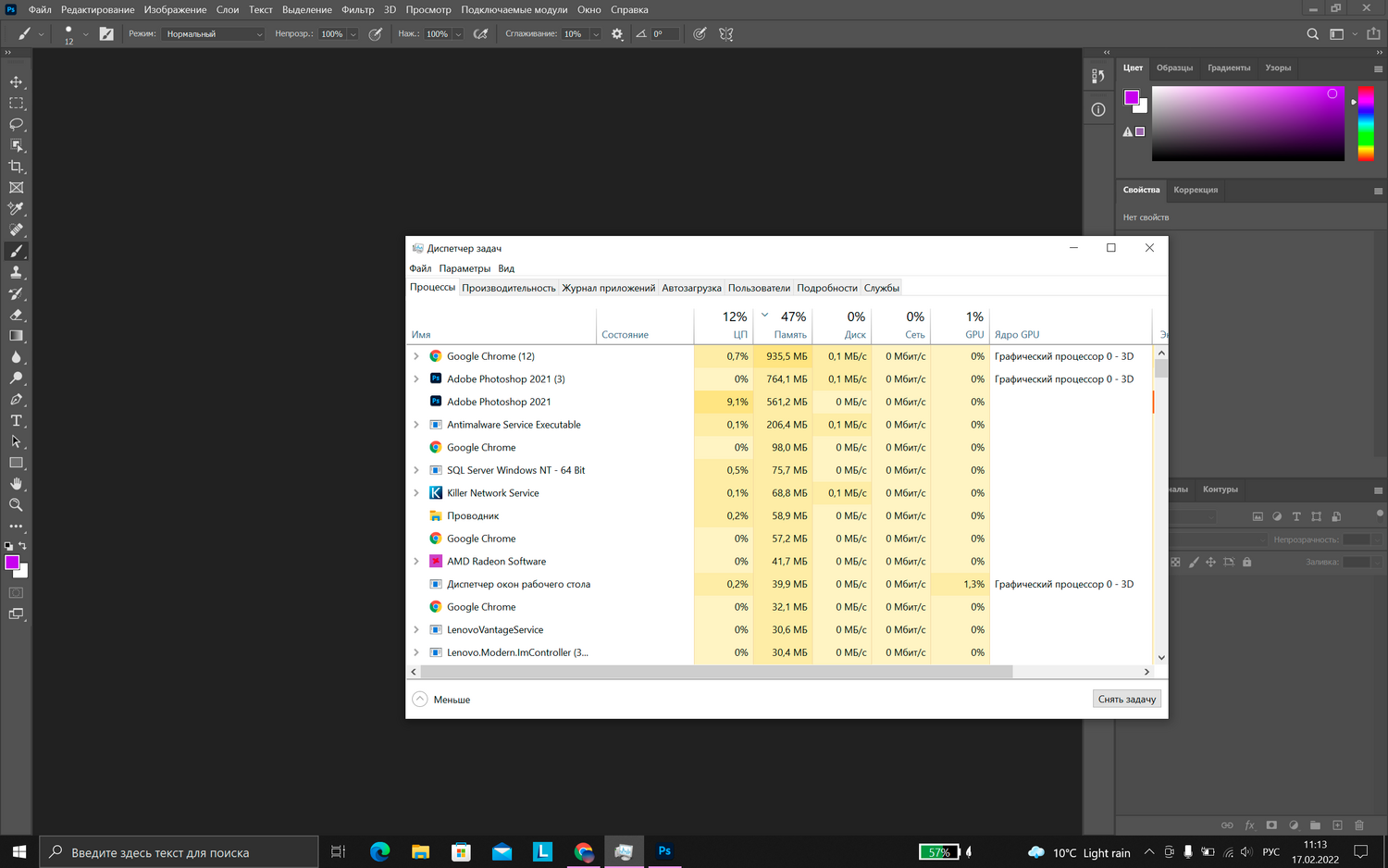Select the Crop tool
This screenshot has width=1388, height=868.
pyautogui.click(x=16, y=167)
